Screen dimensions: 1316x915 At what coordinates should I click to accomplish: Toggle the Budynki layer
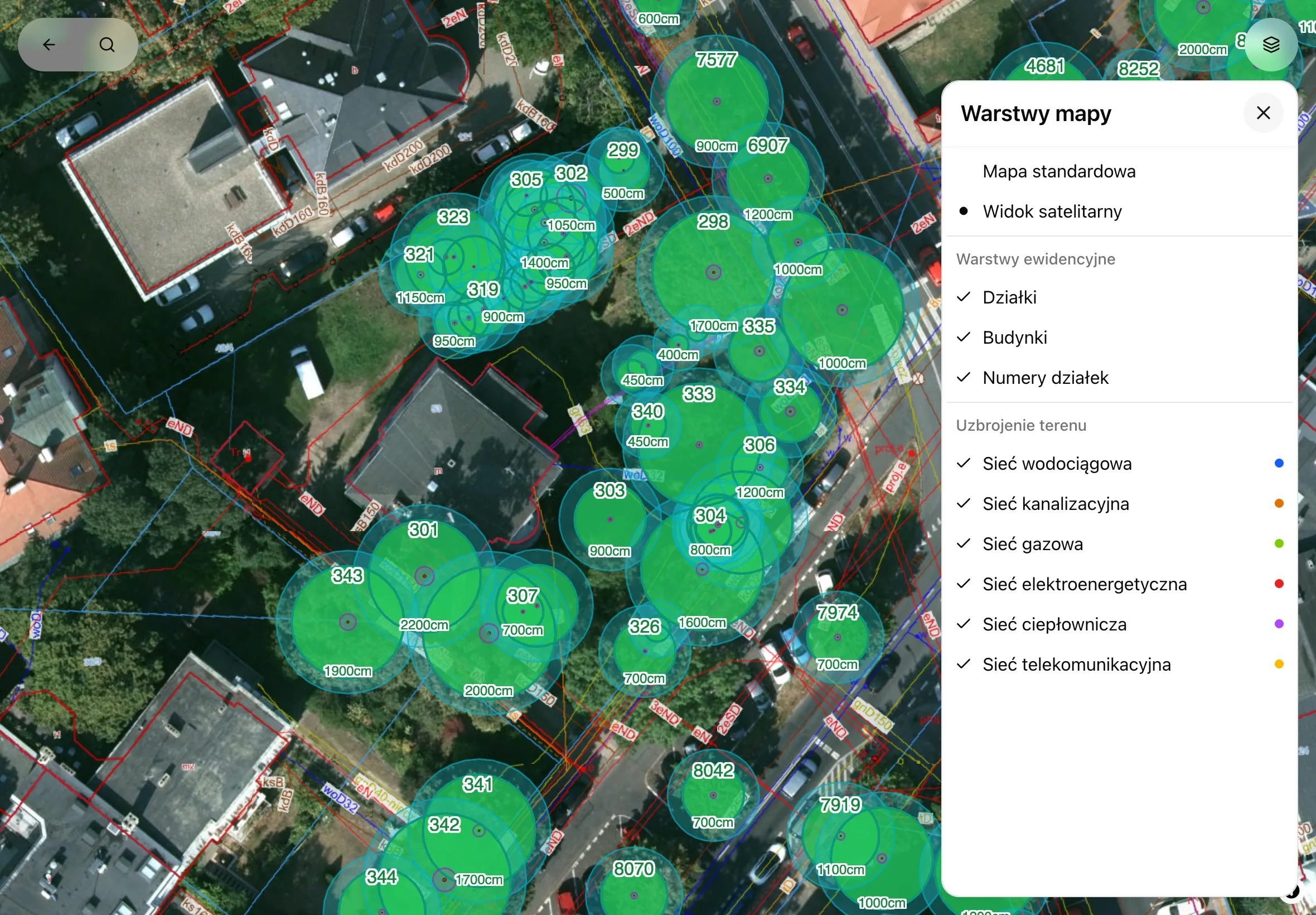1120,338
